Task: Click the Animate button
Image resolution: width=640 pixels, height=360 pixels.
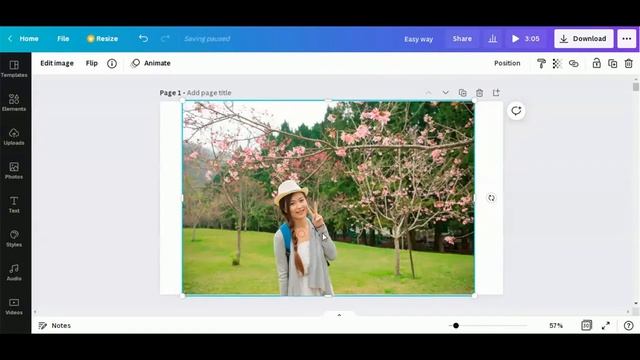Action: [151, 63]
